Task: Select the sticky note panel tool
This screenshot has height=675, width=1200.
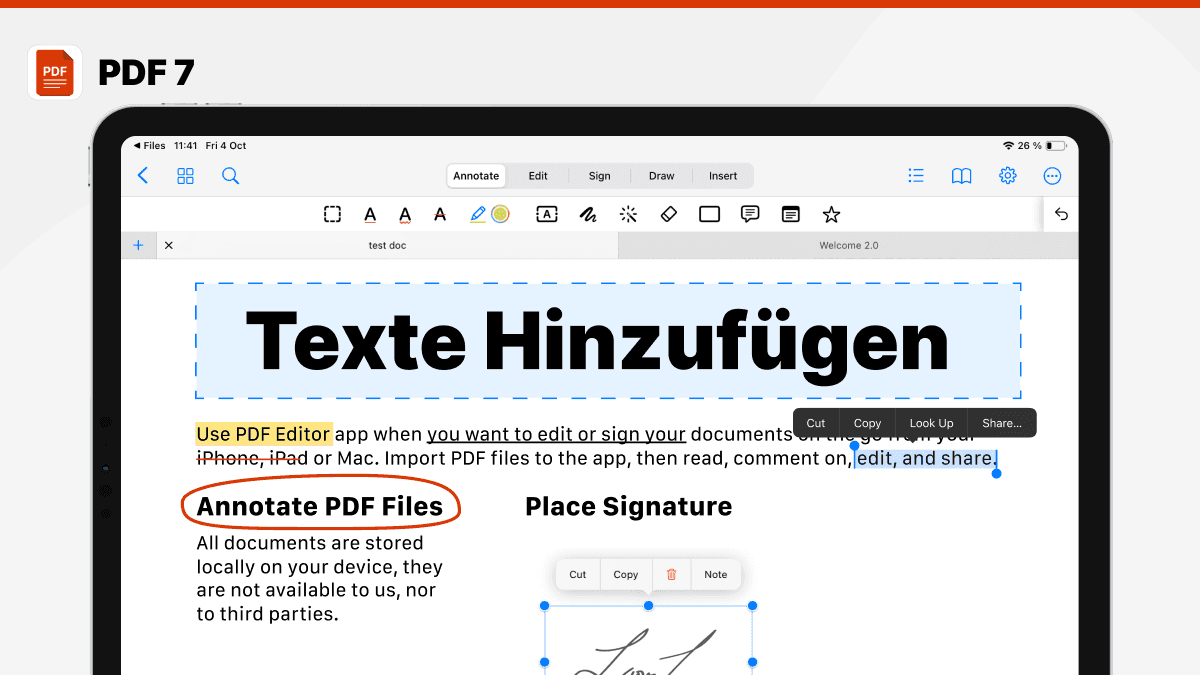Action: pyautogui.click(x=791, y=214)
